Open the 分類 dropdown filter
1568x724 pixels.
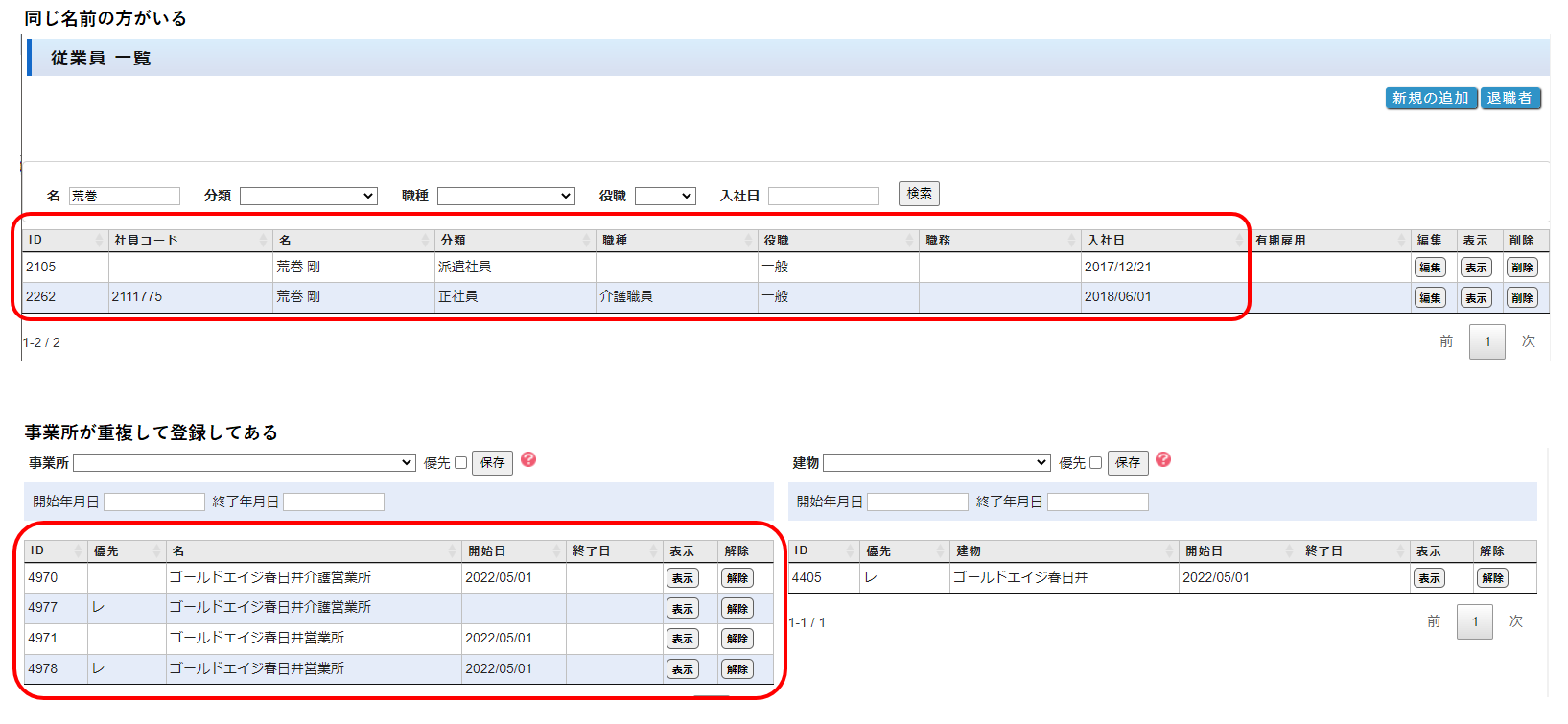tap(308, 196)
